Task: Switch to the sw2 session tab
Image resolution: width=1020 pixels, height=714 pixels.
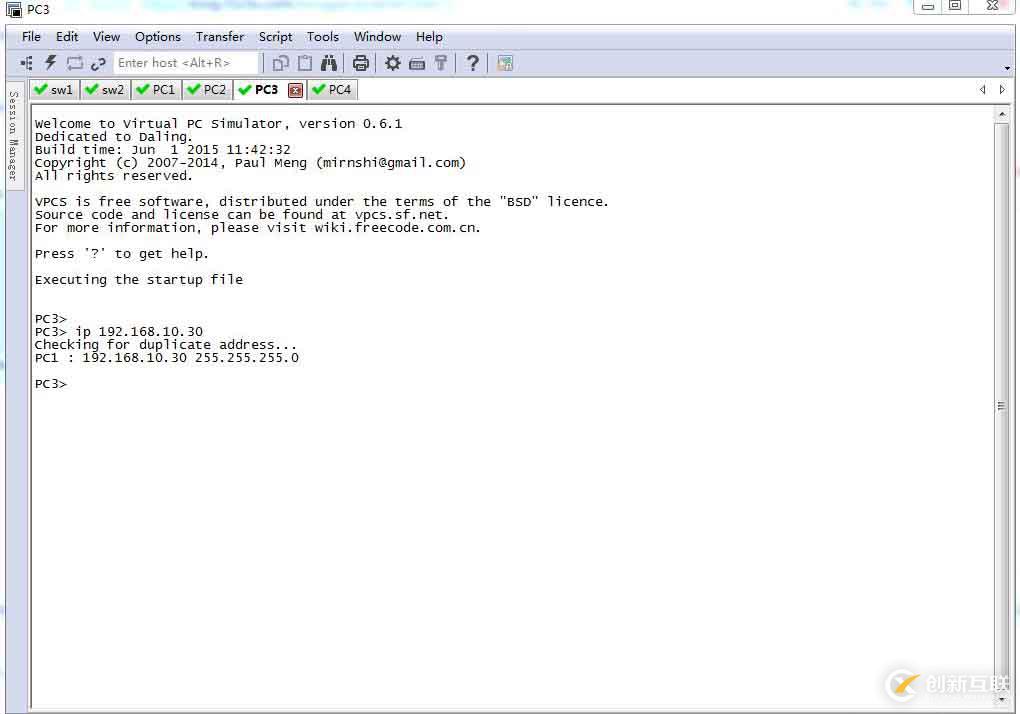Action: 105,90
